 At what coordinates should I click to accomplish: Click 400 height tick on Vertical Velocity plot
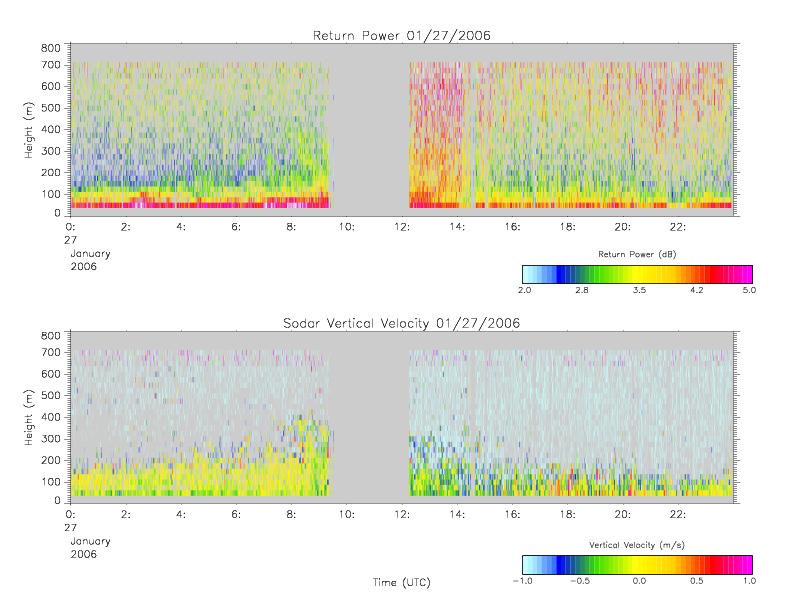click(x=50, y=417)
